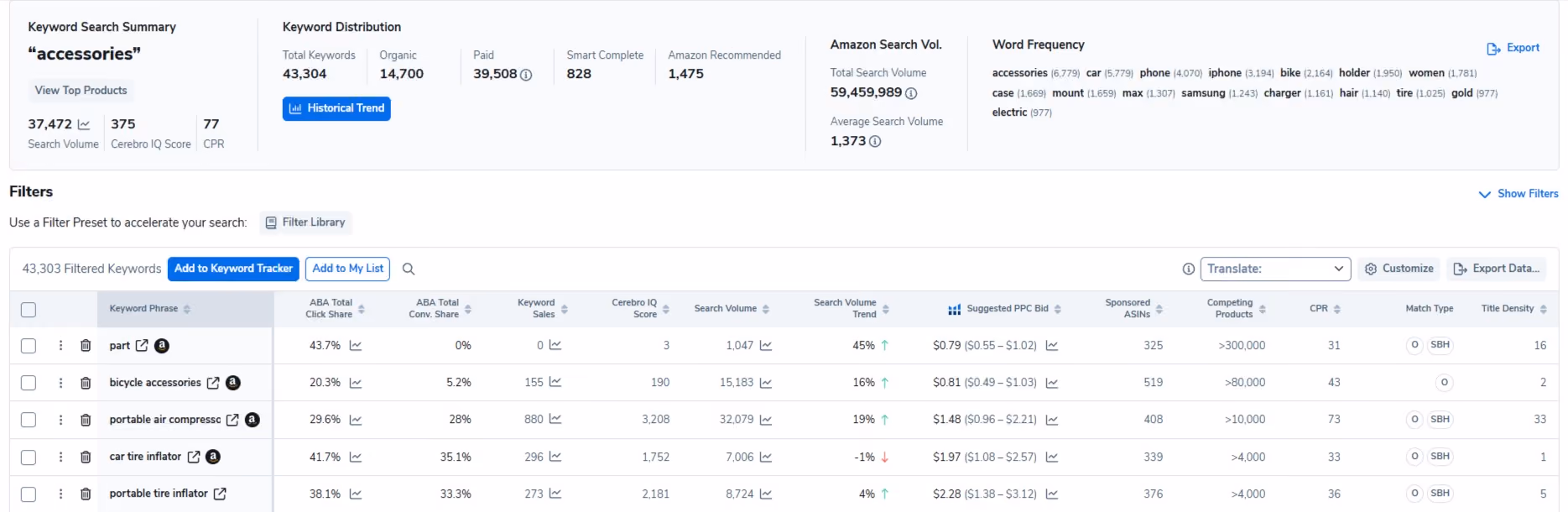Check the portable tire inflator row
This screenshot has width=1568, height=512.
pos(29,494)
